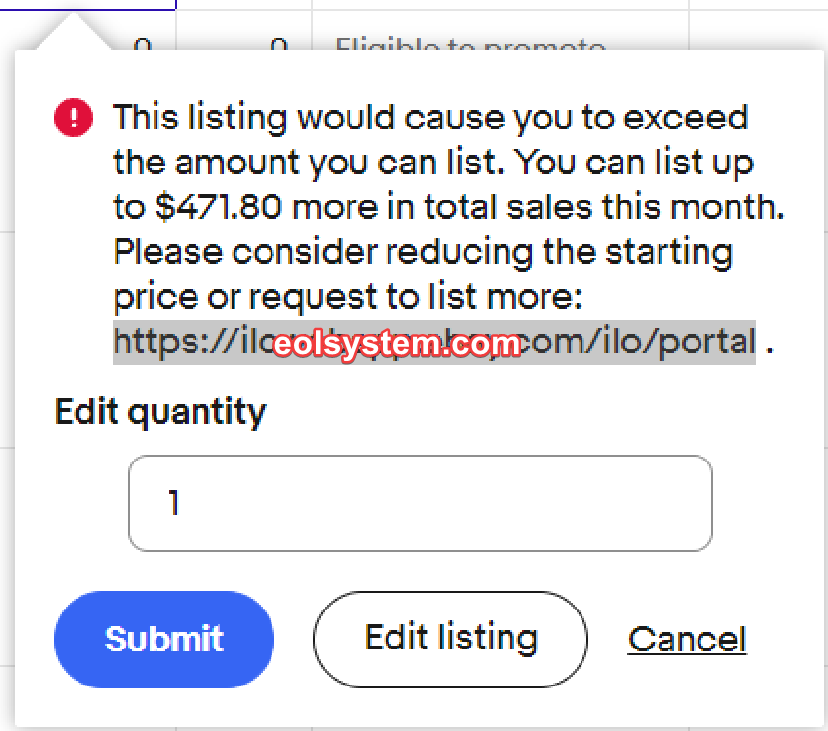Select the exclamation mark warning symbol
Screen dimensions: 828x731
pos(72,117)
